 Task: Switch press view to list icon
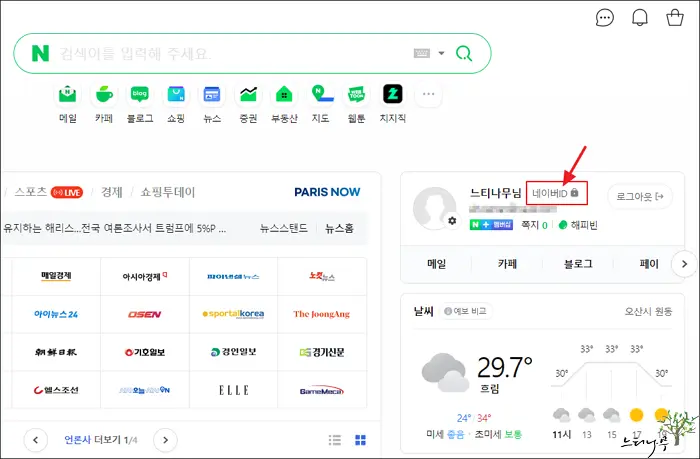click(335, 440)
